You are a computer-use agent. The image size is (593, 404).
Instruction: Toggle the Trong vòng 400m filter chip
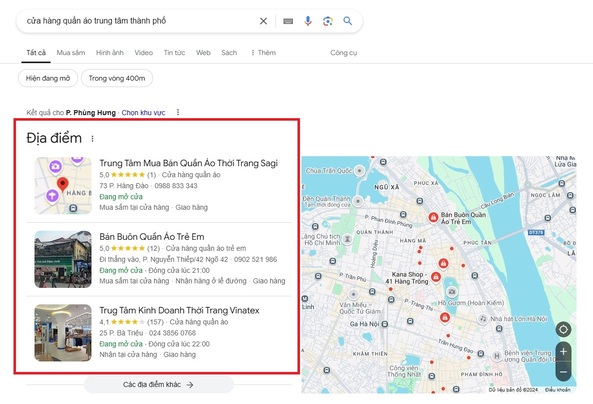117,78
